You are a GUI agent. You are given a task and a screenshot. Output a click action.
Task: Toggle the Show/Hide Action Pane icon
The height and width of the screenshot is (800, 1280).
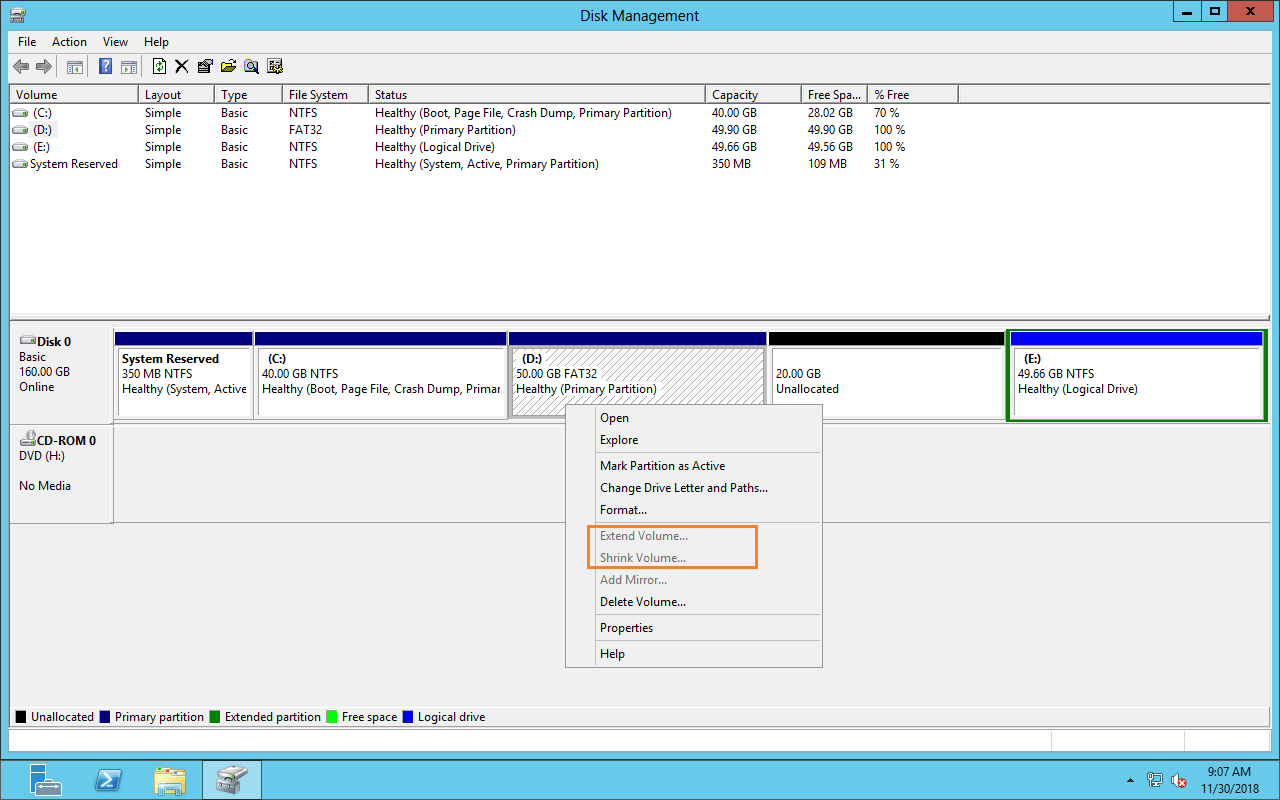[x=129, y=67]
